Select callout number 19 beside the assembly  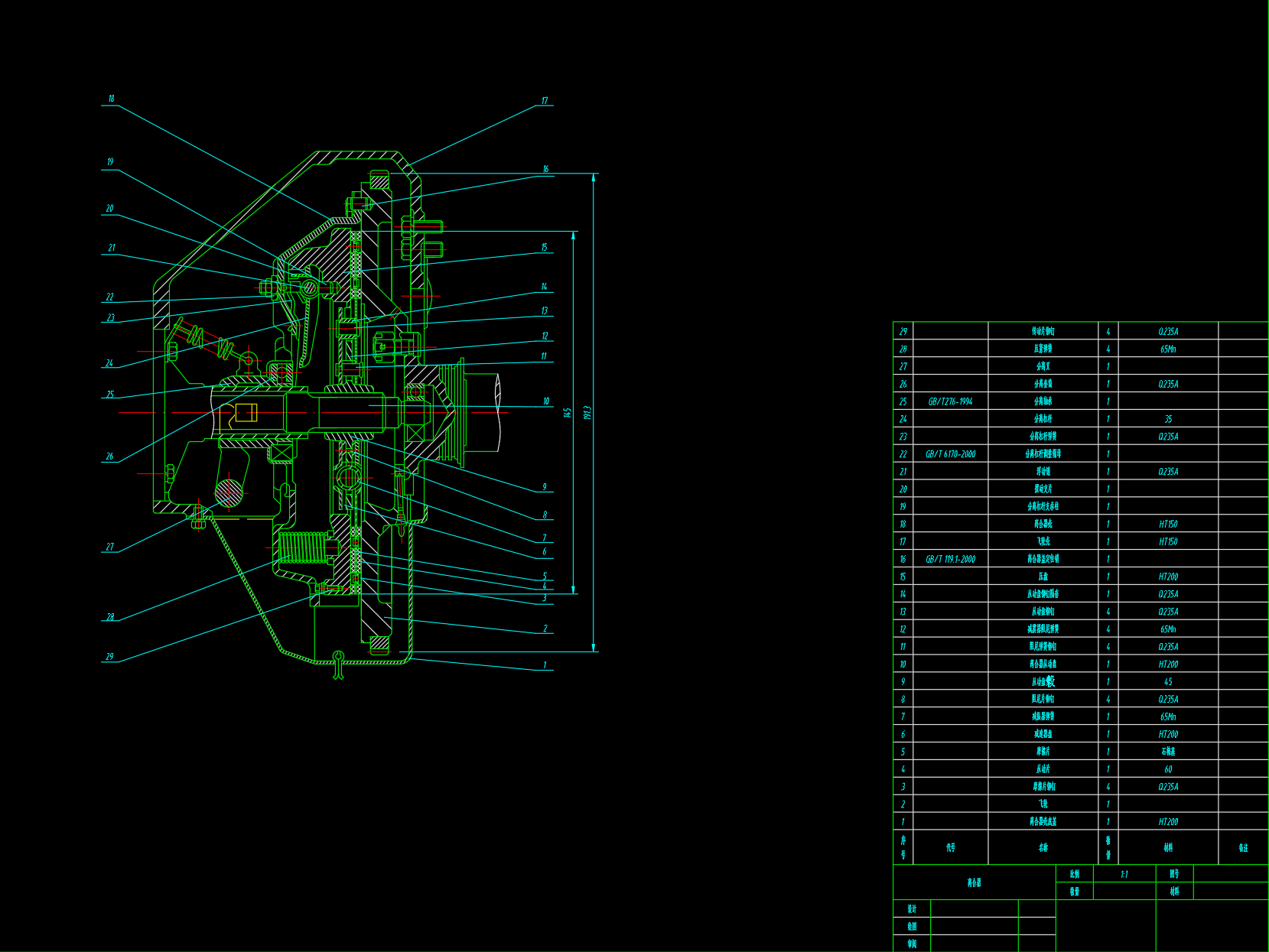coord(110,161)
